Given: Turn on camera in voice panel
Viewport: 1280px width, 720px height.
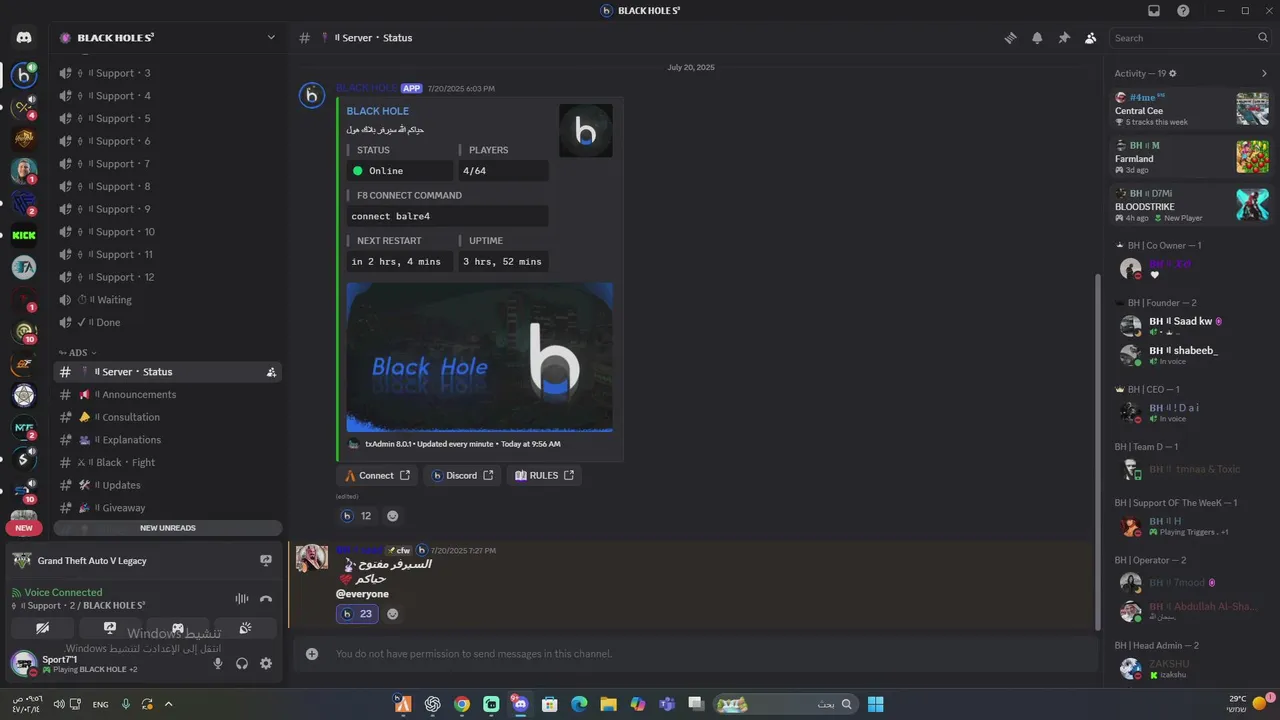Looking at the screenshot, I should (x=42, y=628).
